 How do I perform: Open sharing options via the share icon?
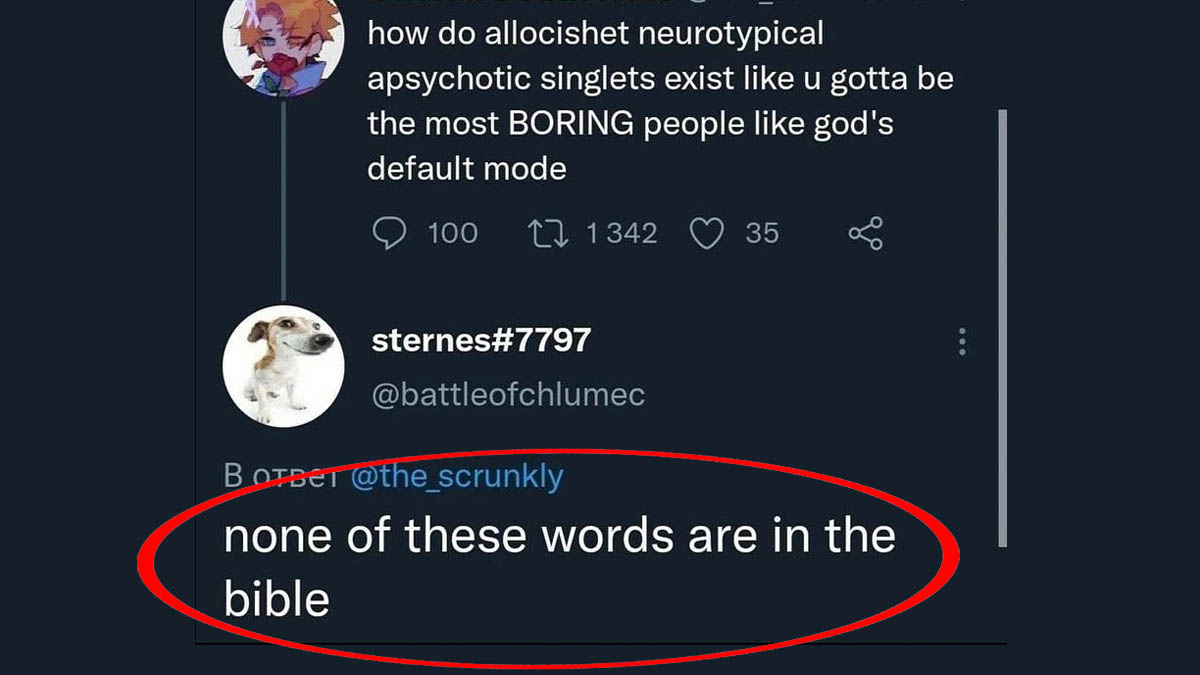click(865, 232)
